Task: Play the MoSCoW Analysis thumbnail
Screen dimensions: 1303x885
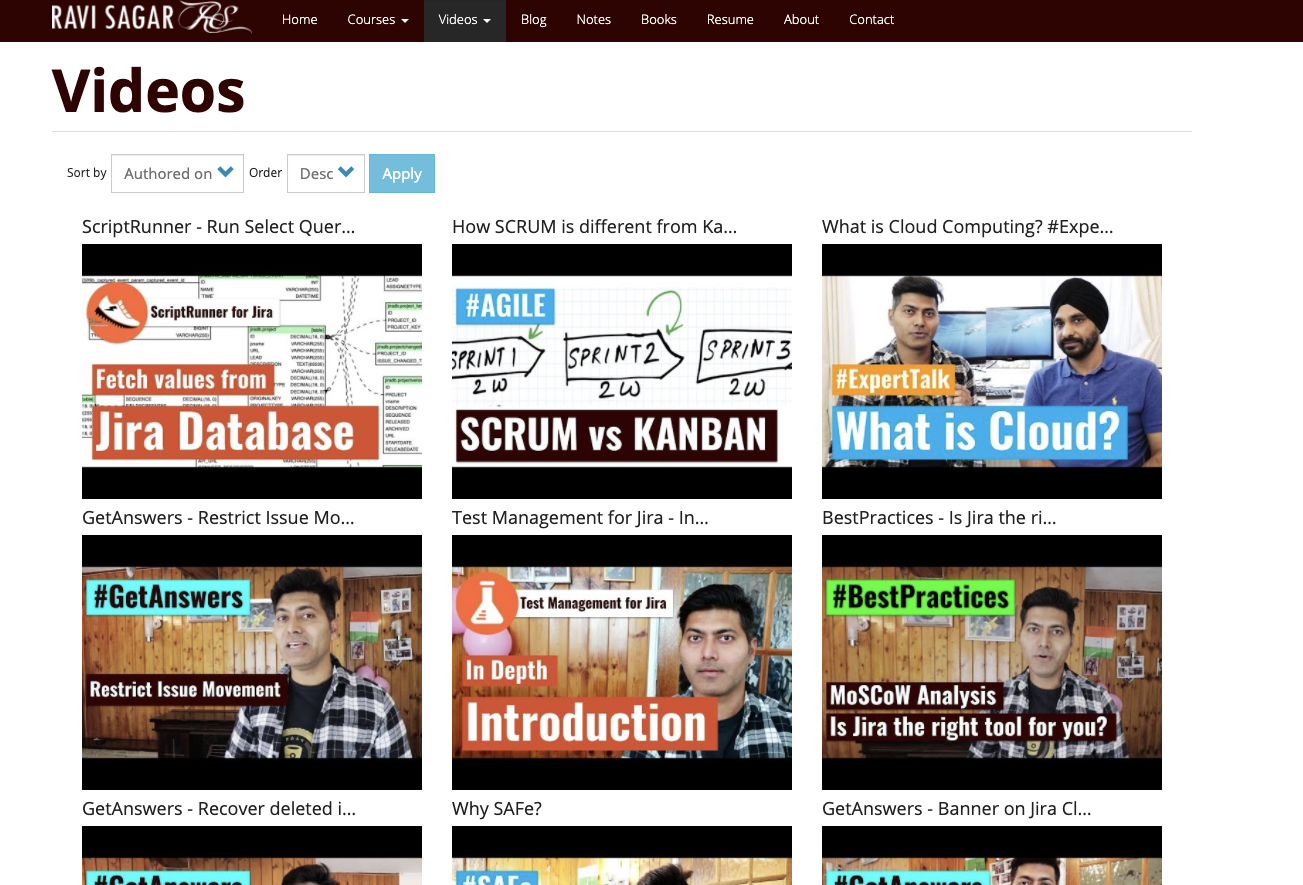Action: (x=992, y=662)
